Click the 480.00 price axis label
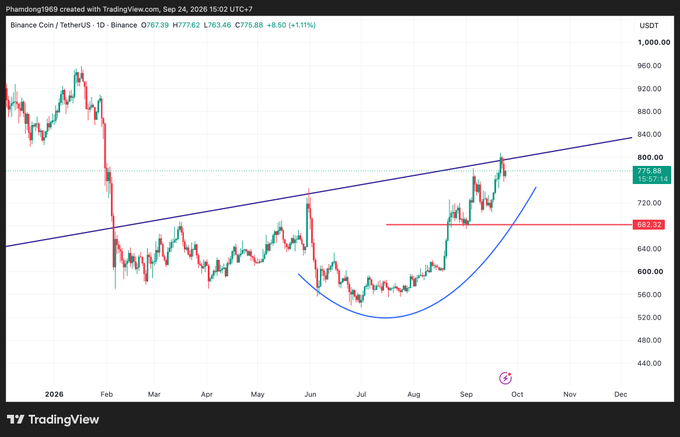Viewport: 680px width, 437px height. tap(649, 340)
